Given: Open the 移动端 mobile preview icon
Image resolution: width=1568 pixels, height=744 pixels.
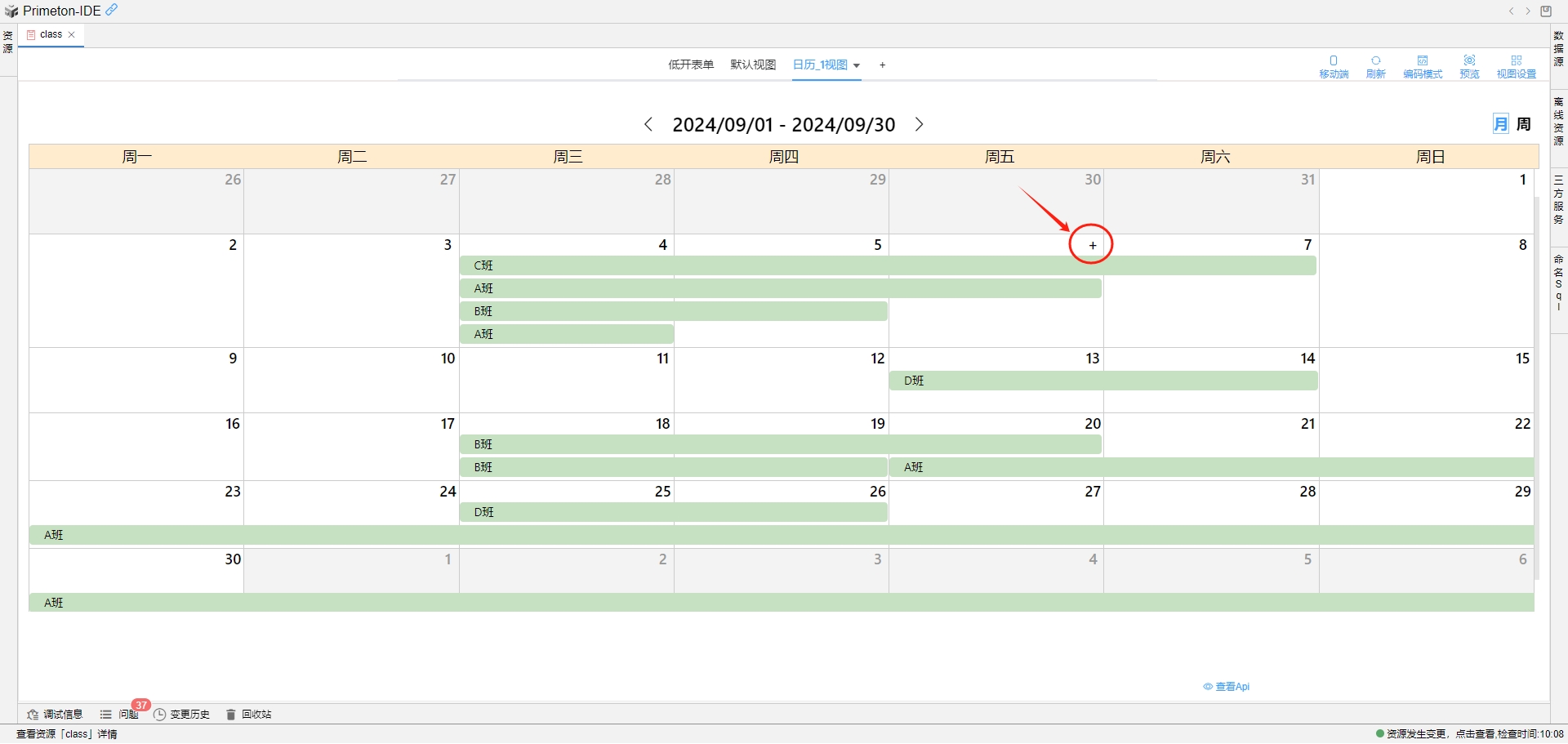Looking at the screenshot, I should pyautogui.click(x=1334, y=65).
